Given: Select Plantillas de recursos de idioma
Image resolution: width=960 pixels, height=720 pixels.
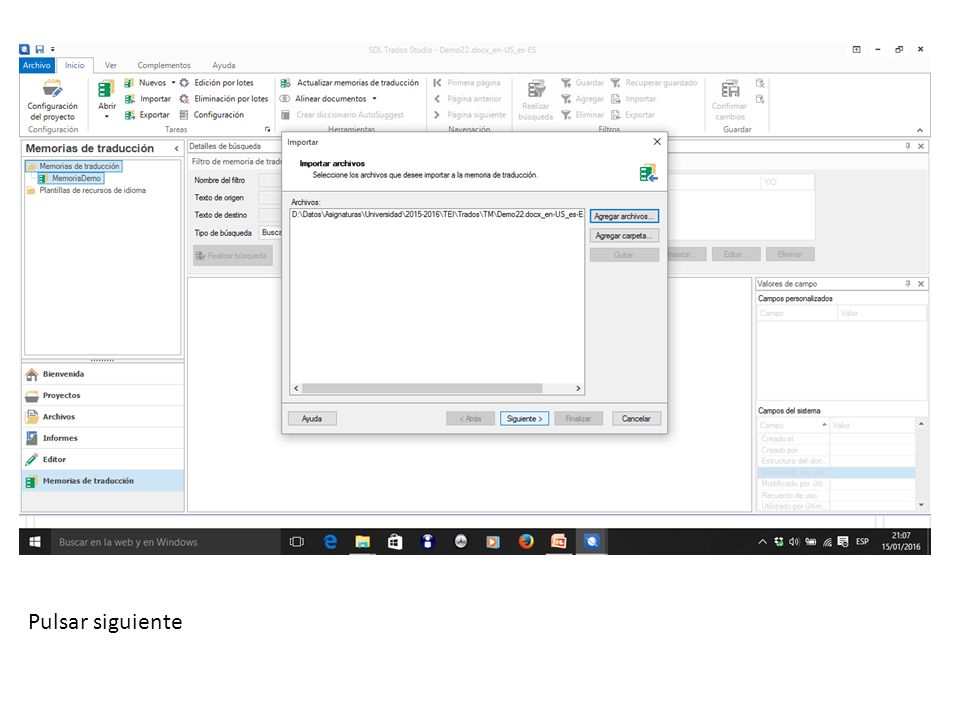Looking at the screenshot, I should tap(86, 190).
